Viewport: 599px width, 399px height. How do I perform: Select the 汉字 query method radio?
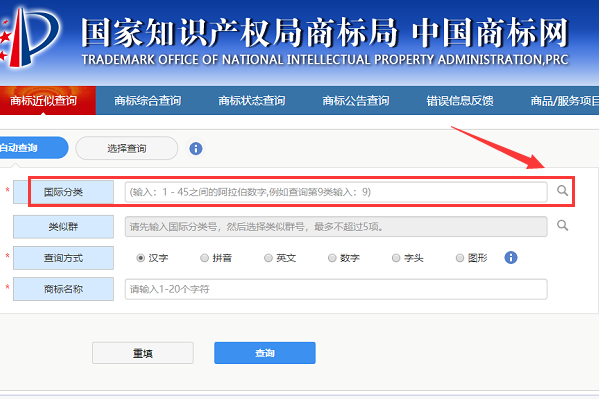(x=140, y=258)
